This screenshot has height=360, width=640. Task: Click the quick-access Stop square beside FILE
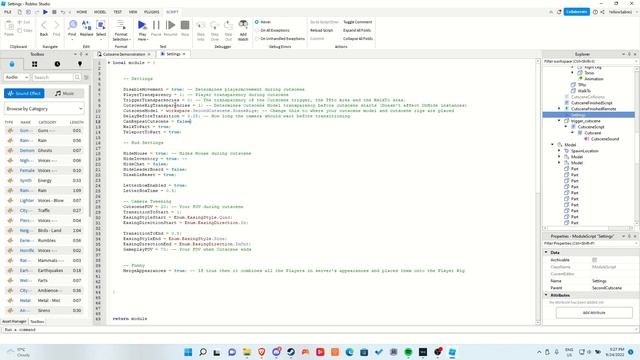54,12
